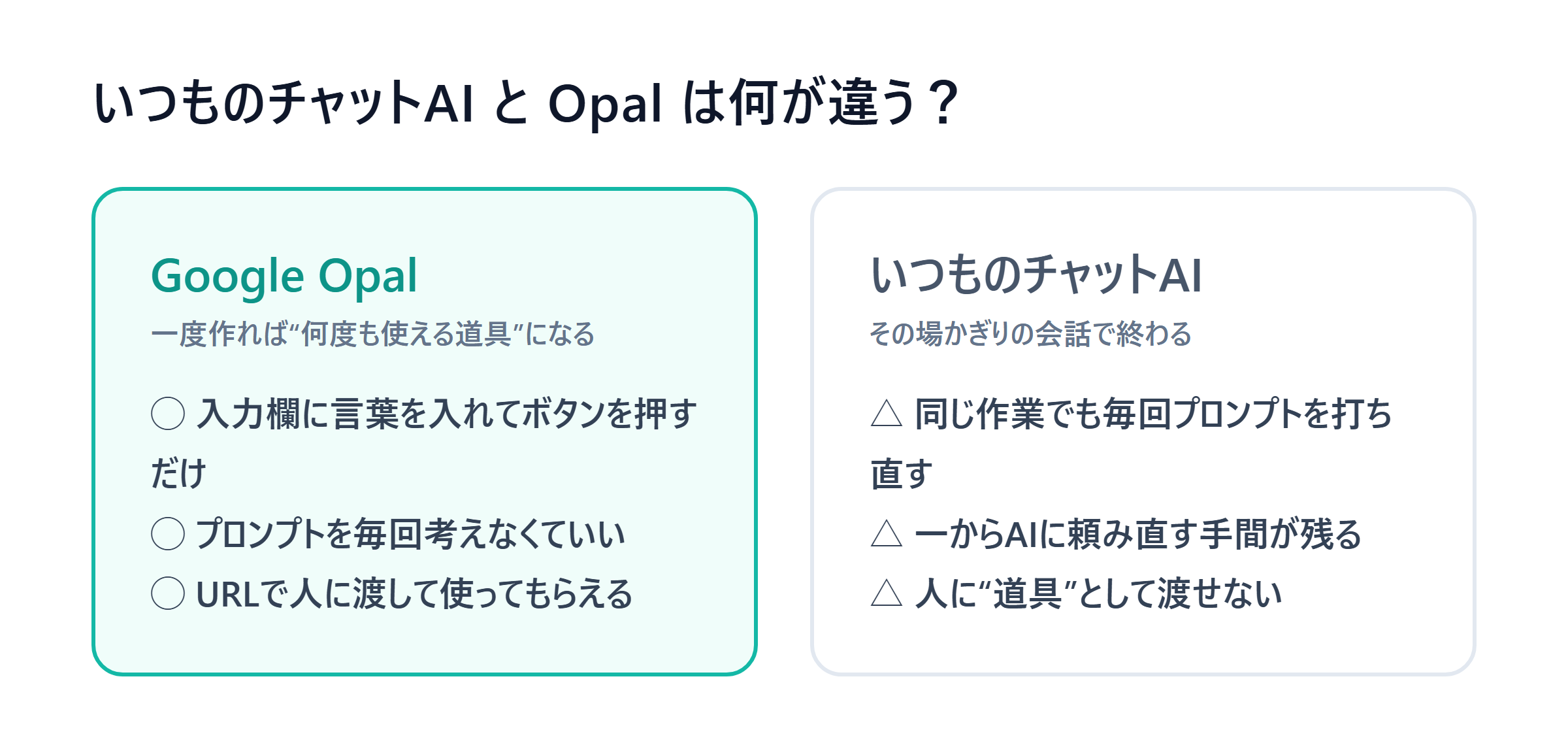Select the circle icon next to プロンプトを毎回考えなくていい
Screen dimensions: 1568x732
click(x=168, y=534)
